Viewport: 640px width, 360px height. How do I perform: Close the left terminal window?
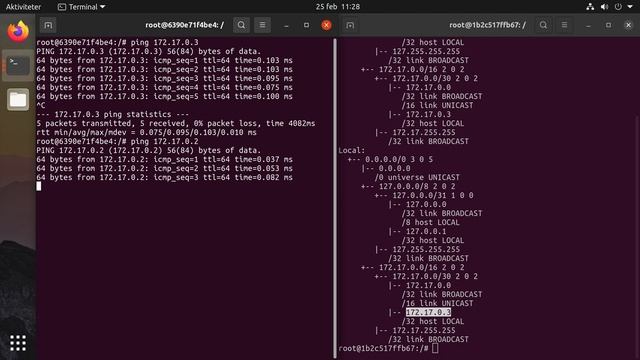pos(326,25)
